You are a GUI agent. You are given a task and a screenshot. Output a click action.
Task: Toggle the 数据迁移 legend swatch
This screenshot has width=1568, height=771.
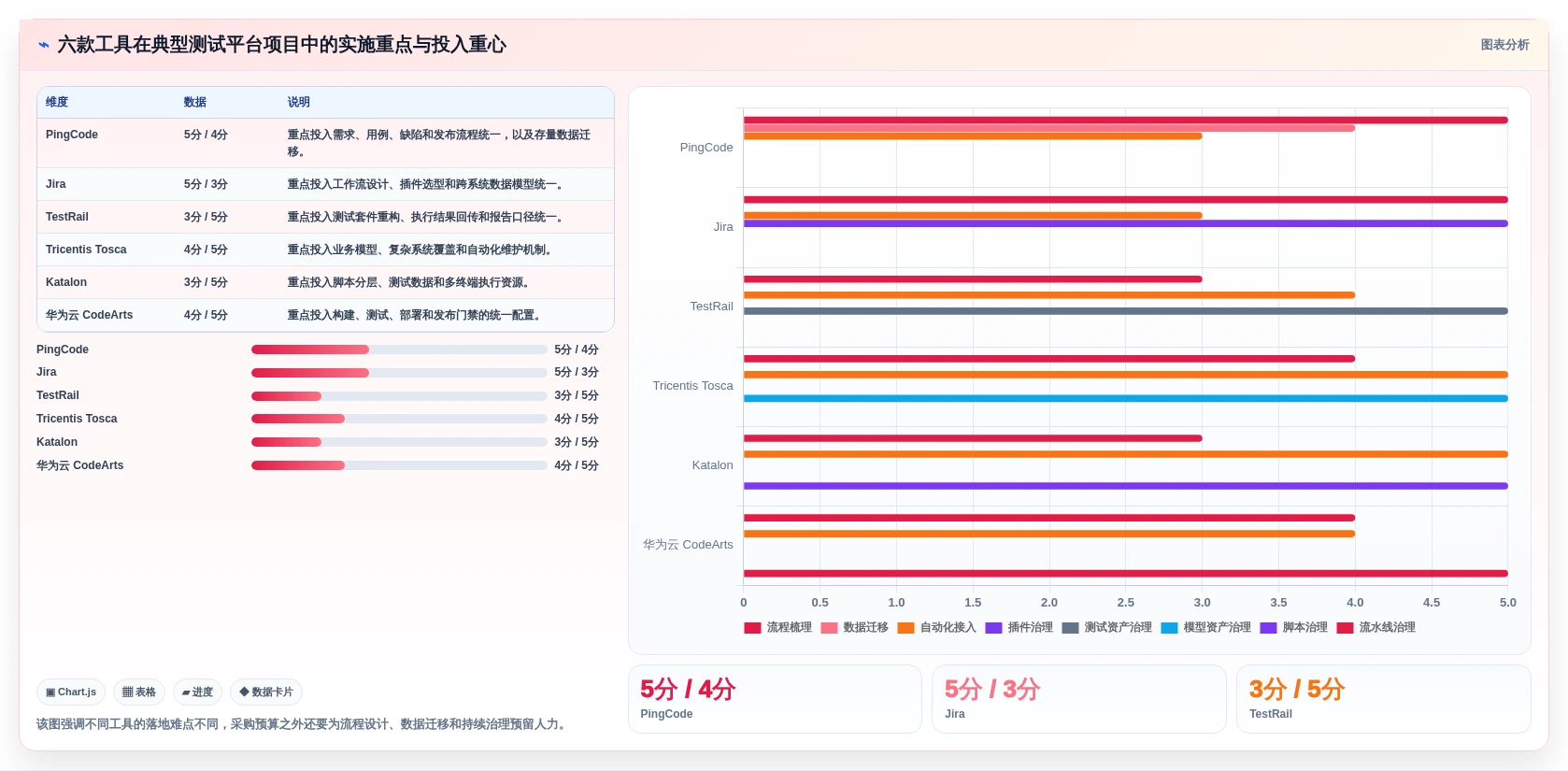829,628
